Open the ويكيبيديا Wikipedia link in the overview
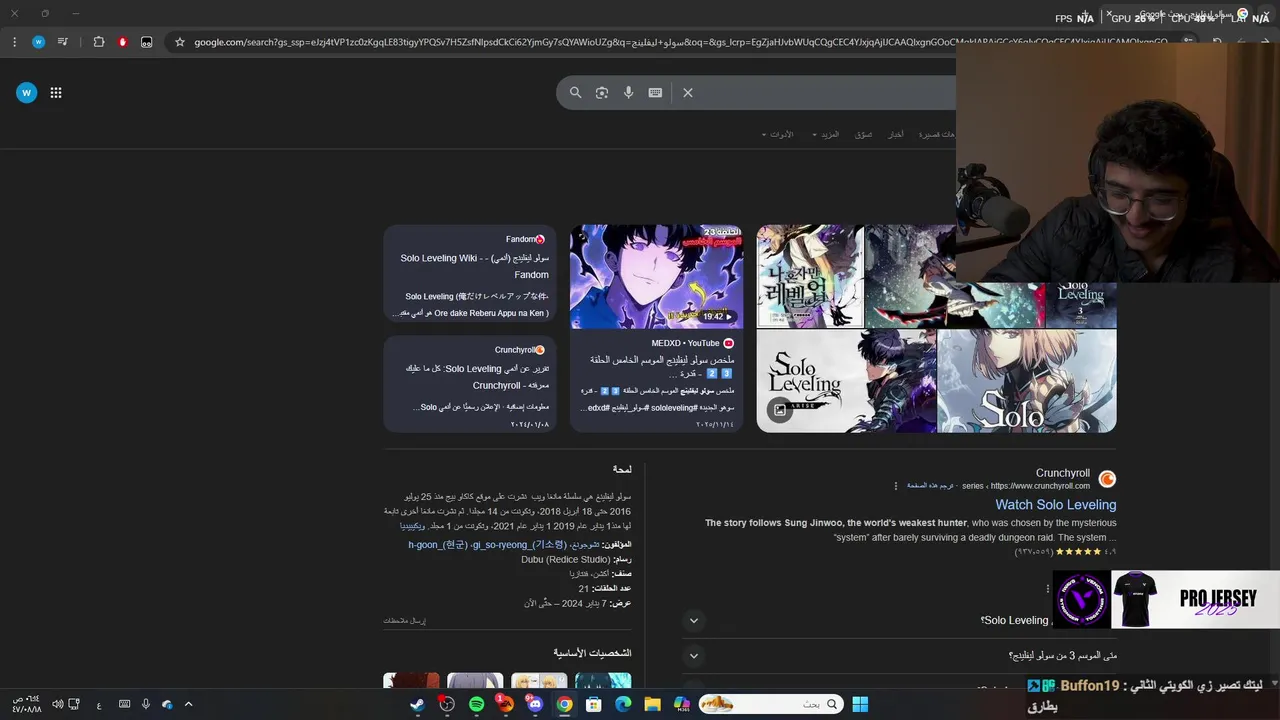Image resolution: width=1280 pixels, height=720 pixels. click(413, 526)
